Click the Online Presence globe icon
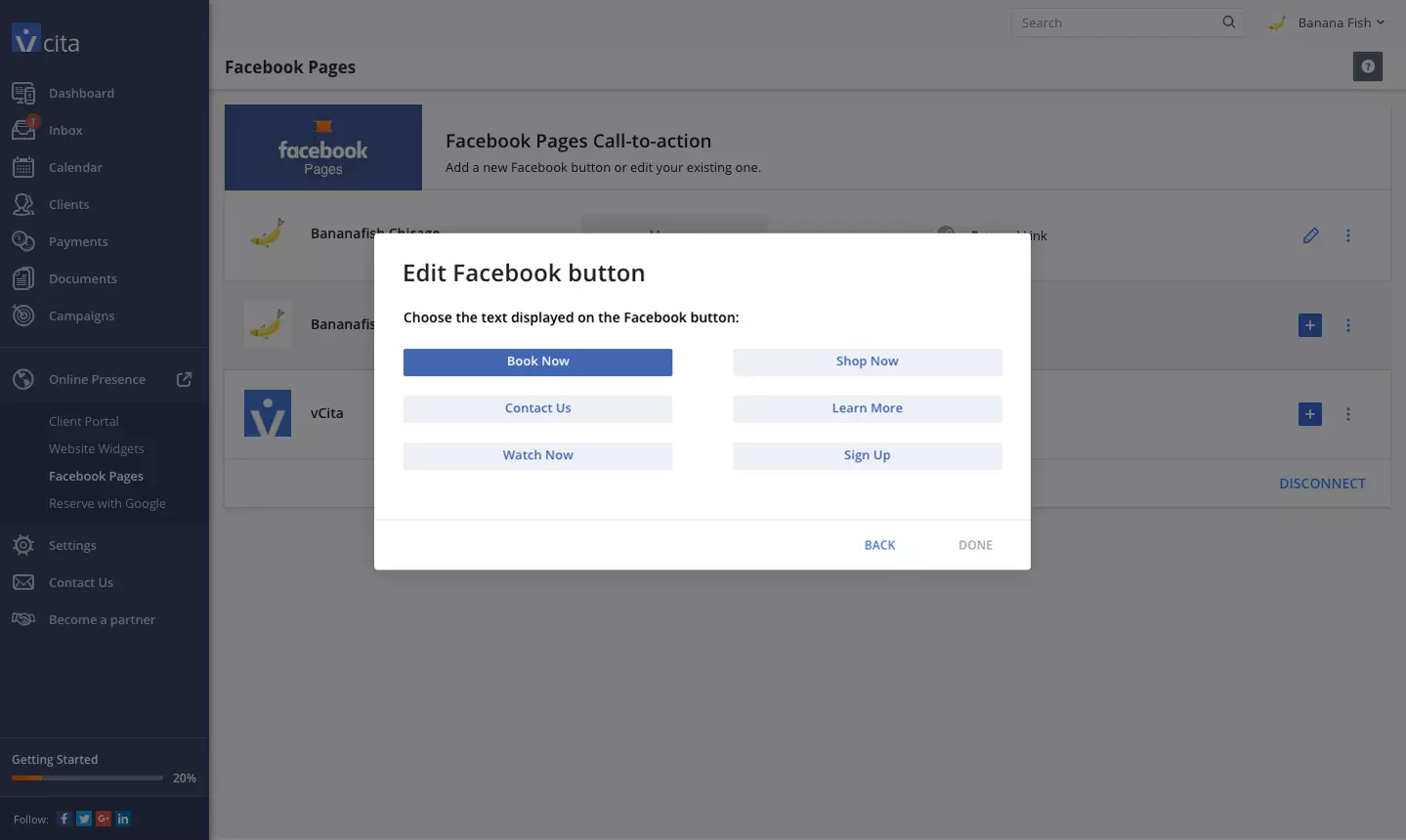 tap(23, 379)
